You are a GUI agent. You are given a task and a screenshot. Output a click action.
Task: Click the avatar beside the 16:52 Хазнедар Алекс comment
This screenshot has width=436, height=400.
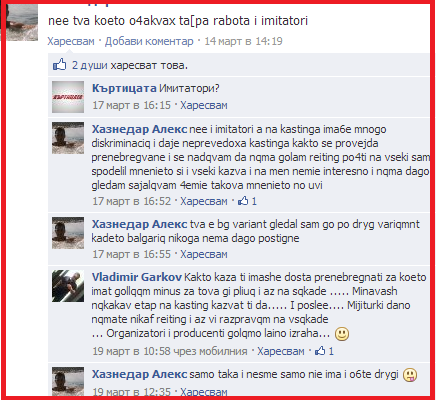pos(68,138)
